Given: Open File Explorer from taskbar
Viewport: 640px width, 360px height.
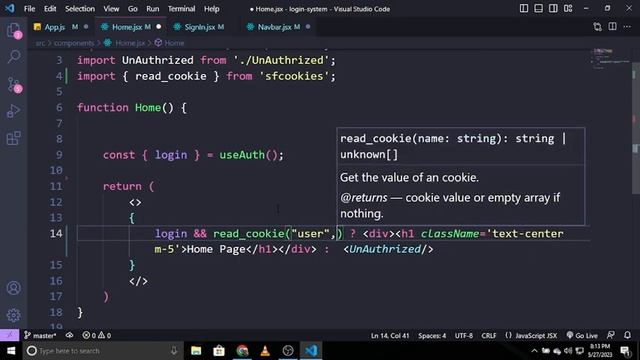Looking at the screenshot, I should point(196,351).
